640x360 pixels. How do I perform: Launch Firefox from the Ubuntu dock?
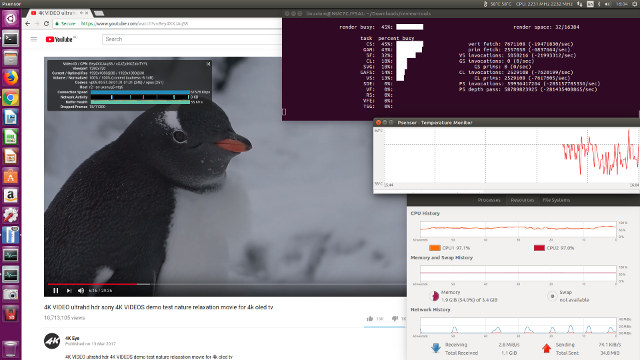click(11, 78)
